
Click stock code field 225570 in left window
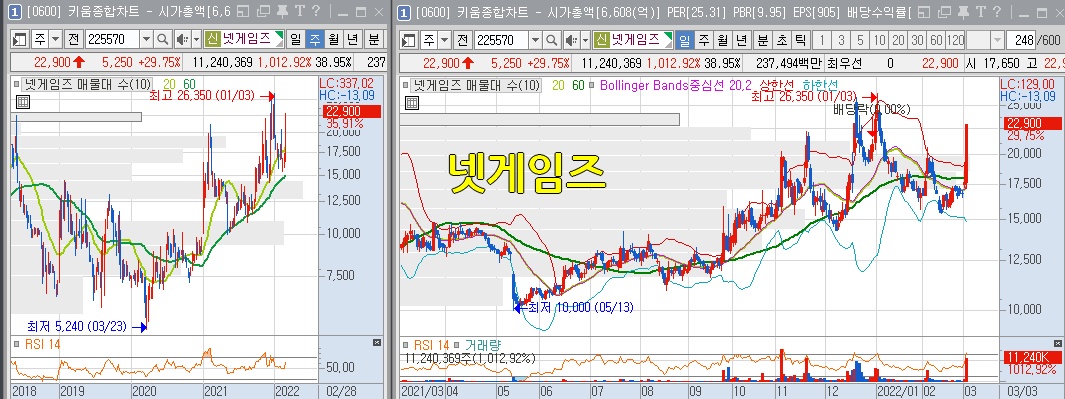112,39
